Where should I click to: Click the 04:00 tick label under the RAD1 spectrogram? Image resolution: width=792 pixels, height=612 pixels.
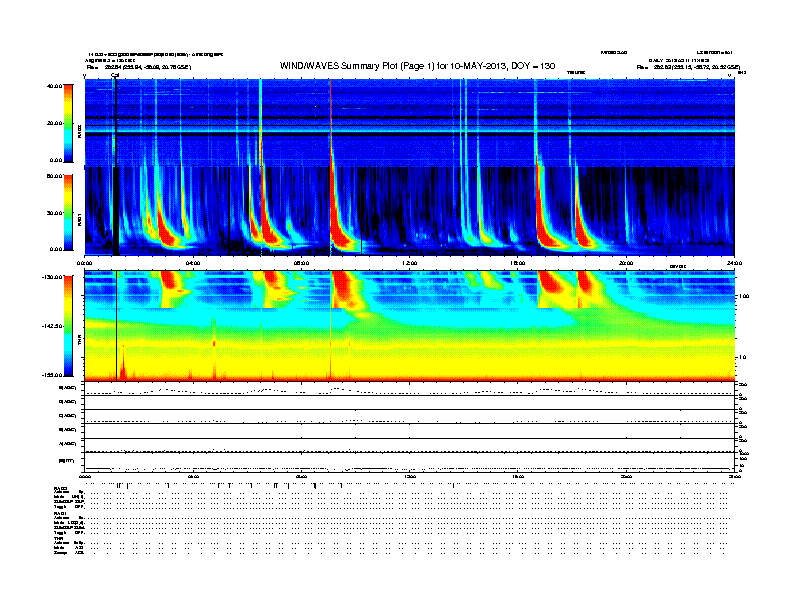tap(193, 263)
